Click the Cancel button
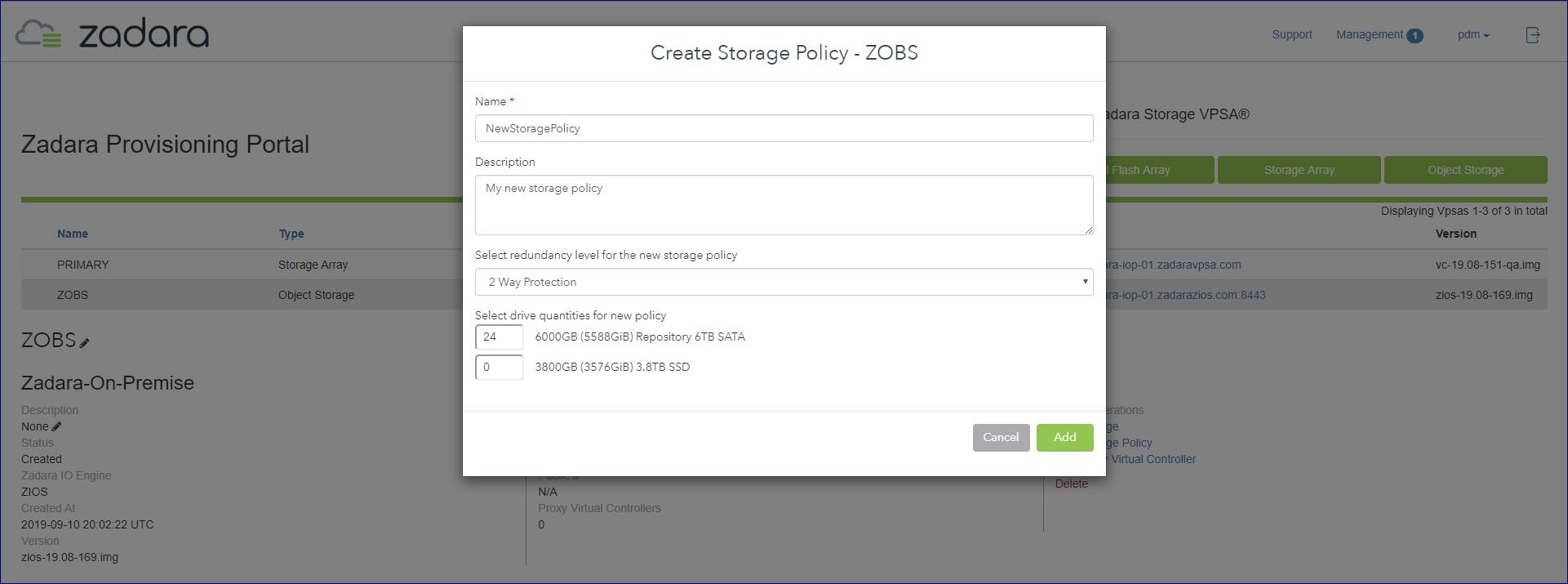 tap(1001, 438)
